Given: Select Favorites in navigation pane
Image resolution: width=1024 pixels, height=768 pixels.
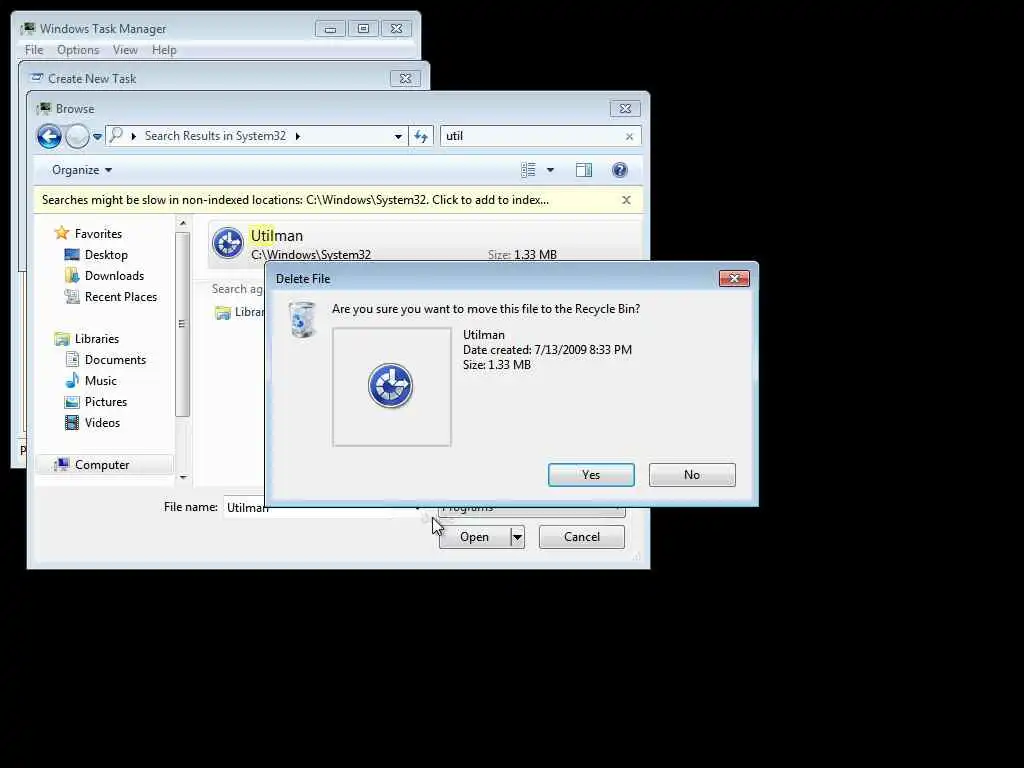Looking at the screenshot, I should [x=98, y=233].
